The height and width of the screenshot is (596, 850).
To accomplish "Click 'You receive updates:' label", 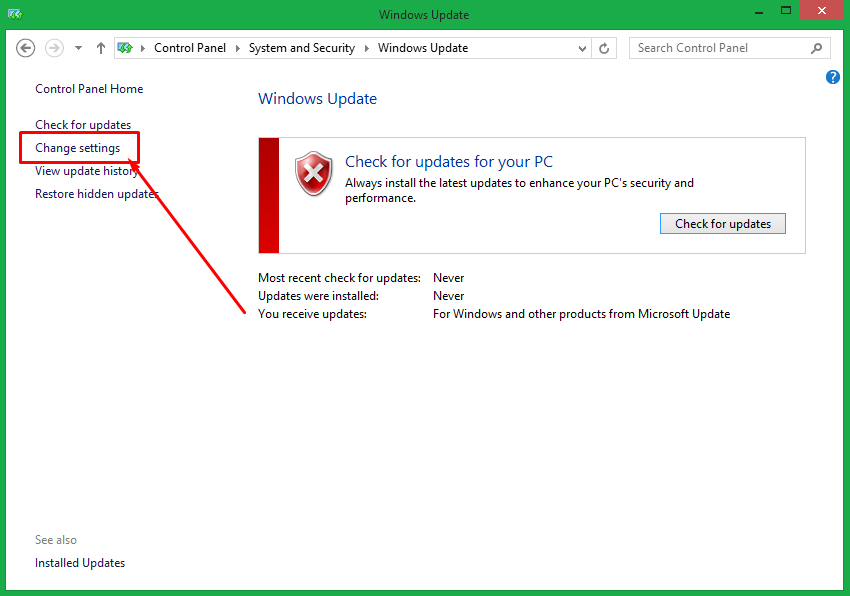I will tap(312, 314).
